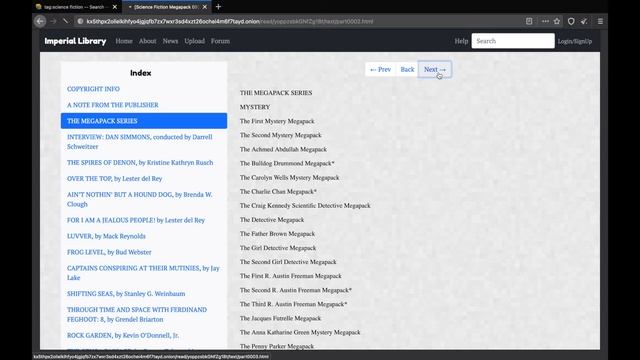Click the new identity broom icon

pyautogui.click(x=584, y=21)
